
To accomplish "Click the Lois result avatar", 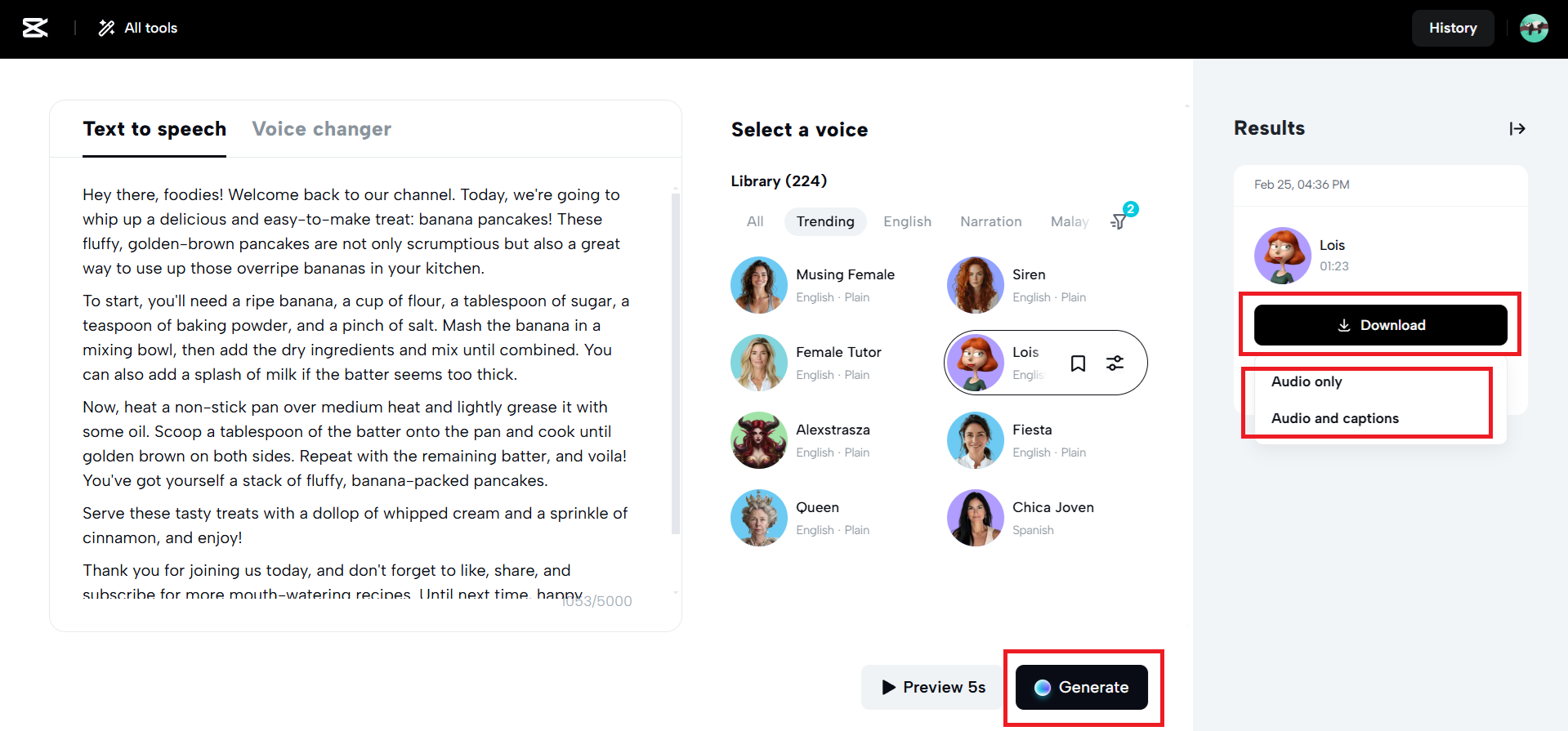I will click(1282, 256).
